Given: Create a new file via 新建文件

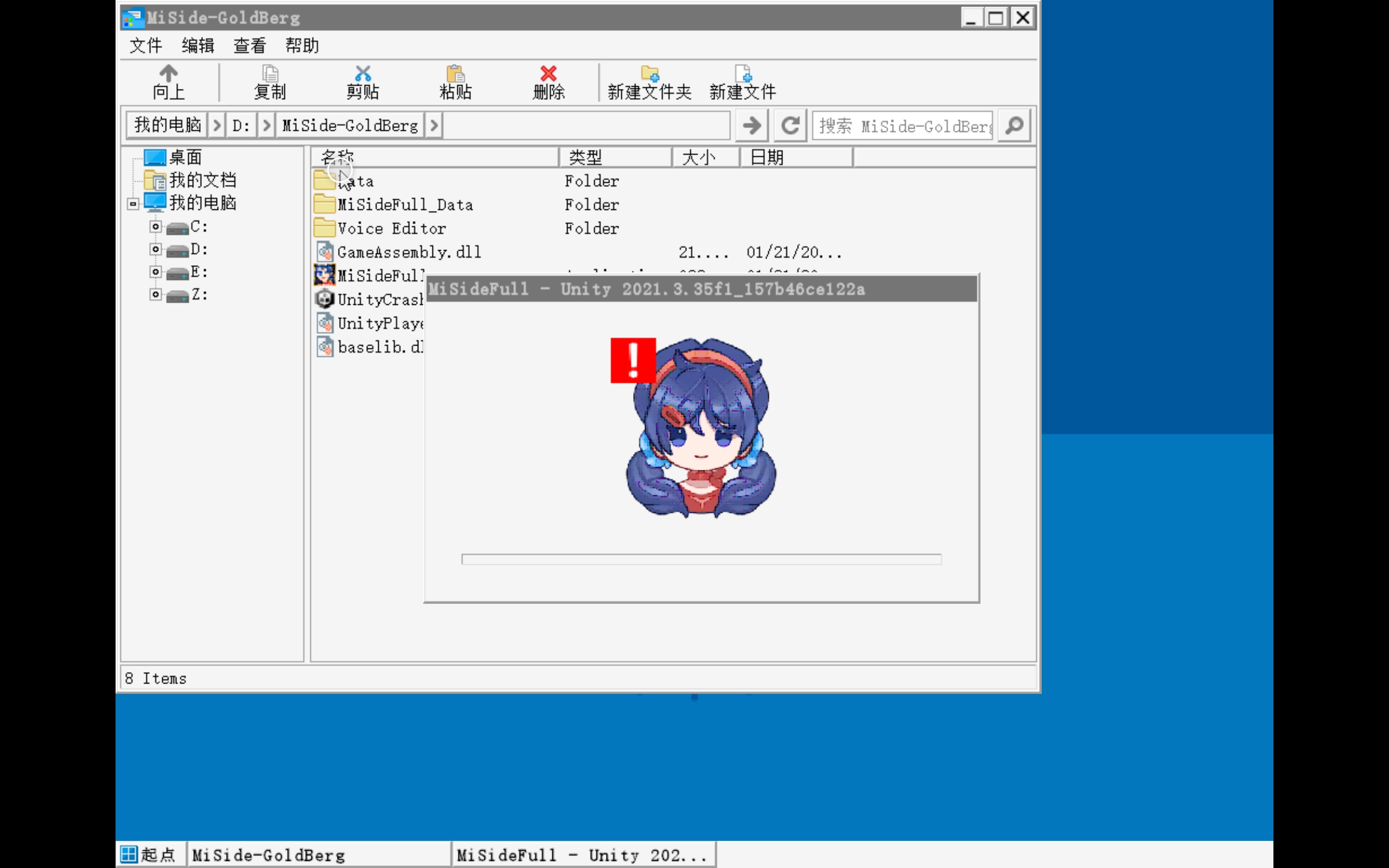Looking at the screenshot, I should pyautogui.click(x=742, y=82).
